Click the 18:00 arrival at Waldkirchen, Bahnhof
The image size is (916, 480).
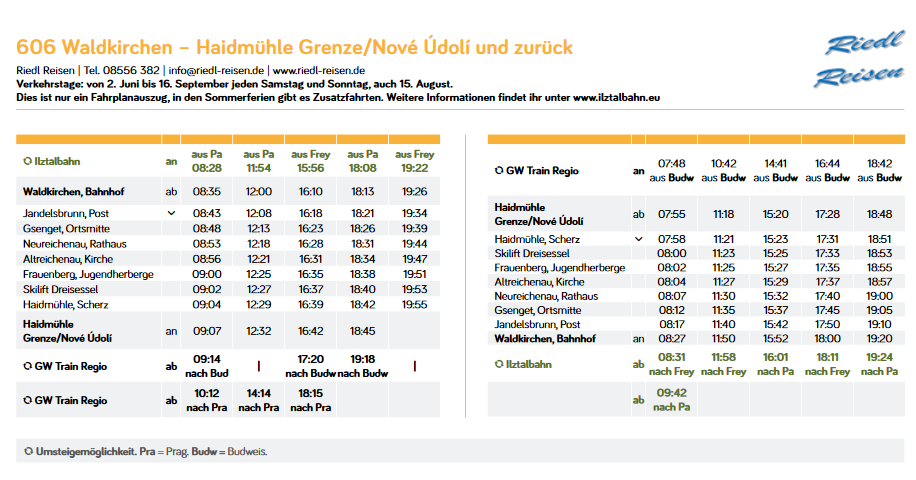pyautogui.click(x=827, y=339)
